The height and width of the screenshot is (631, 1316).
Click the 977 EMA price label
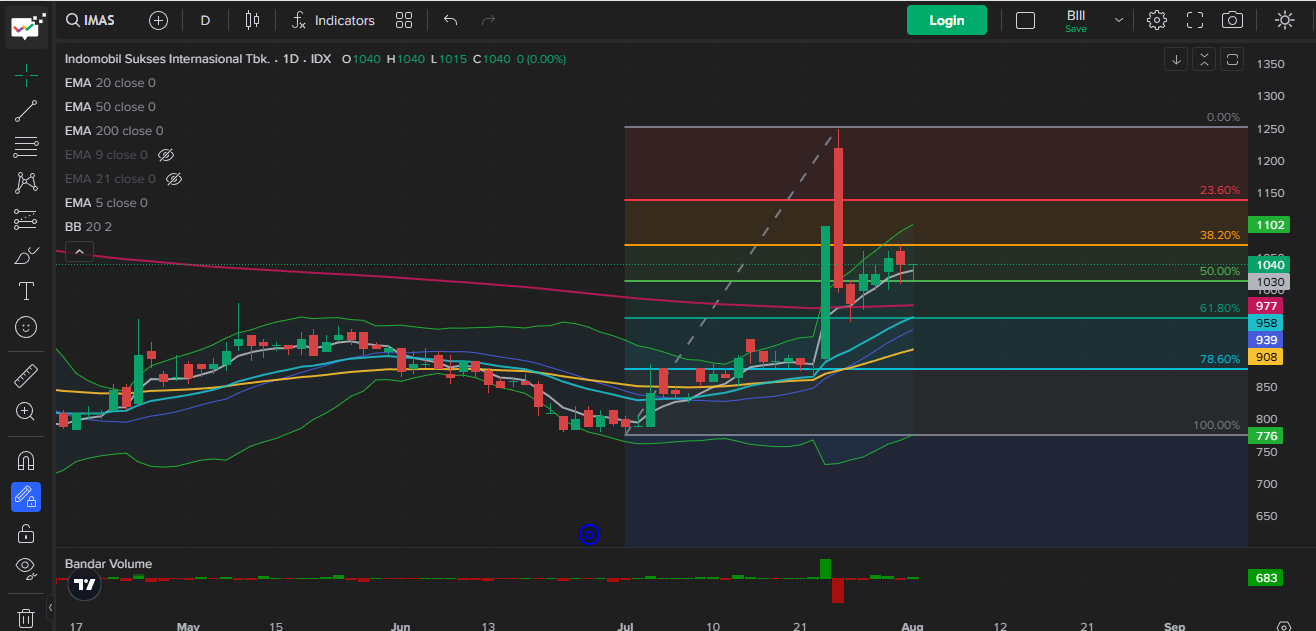click(x=1266, y=306)
